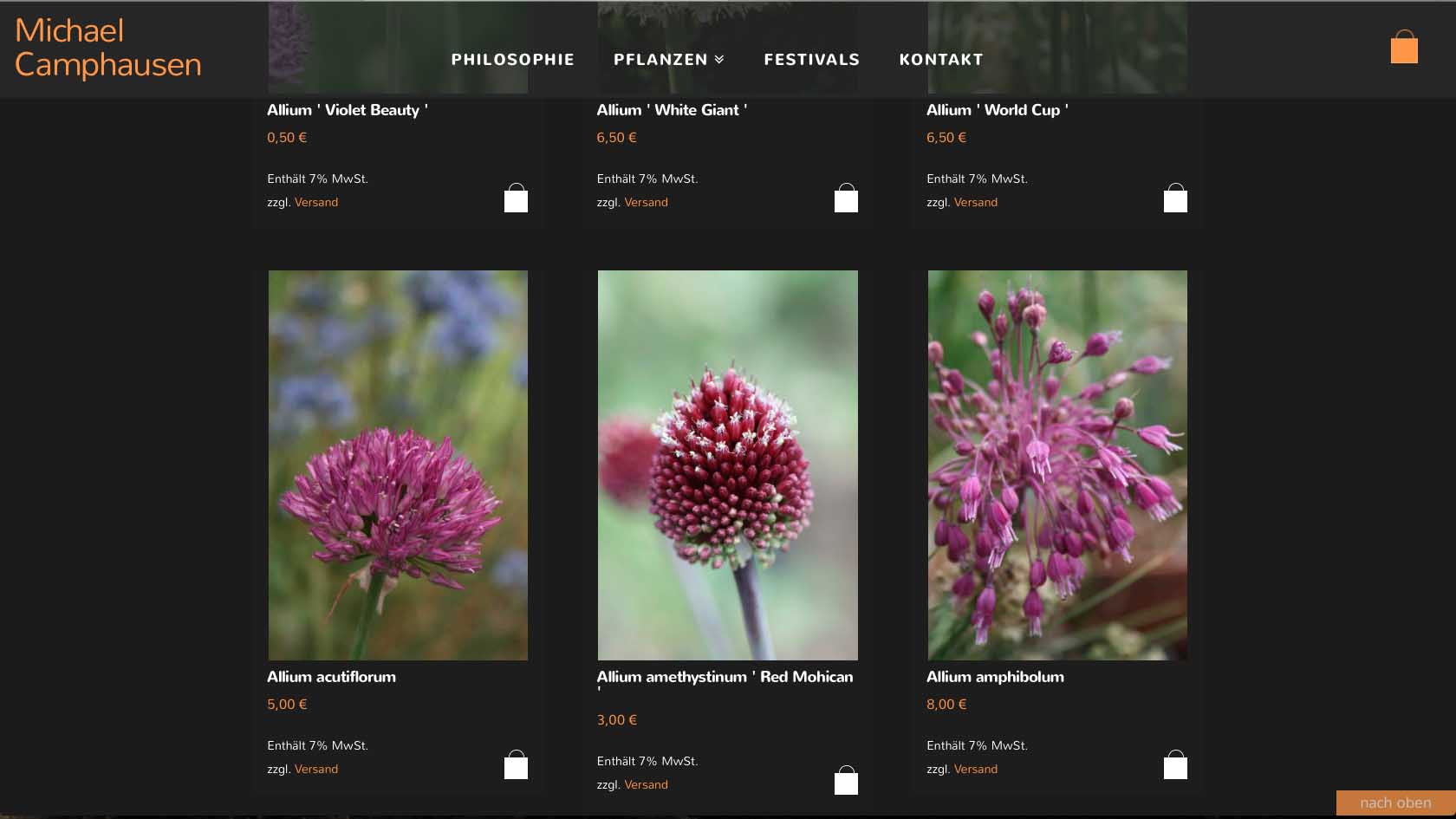
Task: Add Allium 'World Cup' to cart
Action: pyautogui.click(x=1175, y=198)
